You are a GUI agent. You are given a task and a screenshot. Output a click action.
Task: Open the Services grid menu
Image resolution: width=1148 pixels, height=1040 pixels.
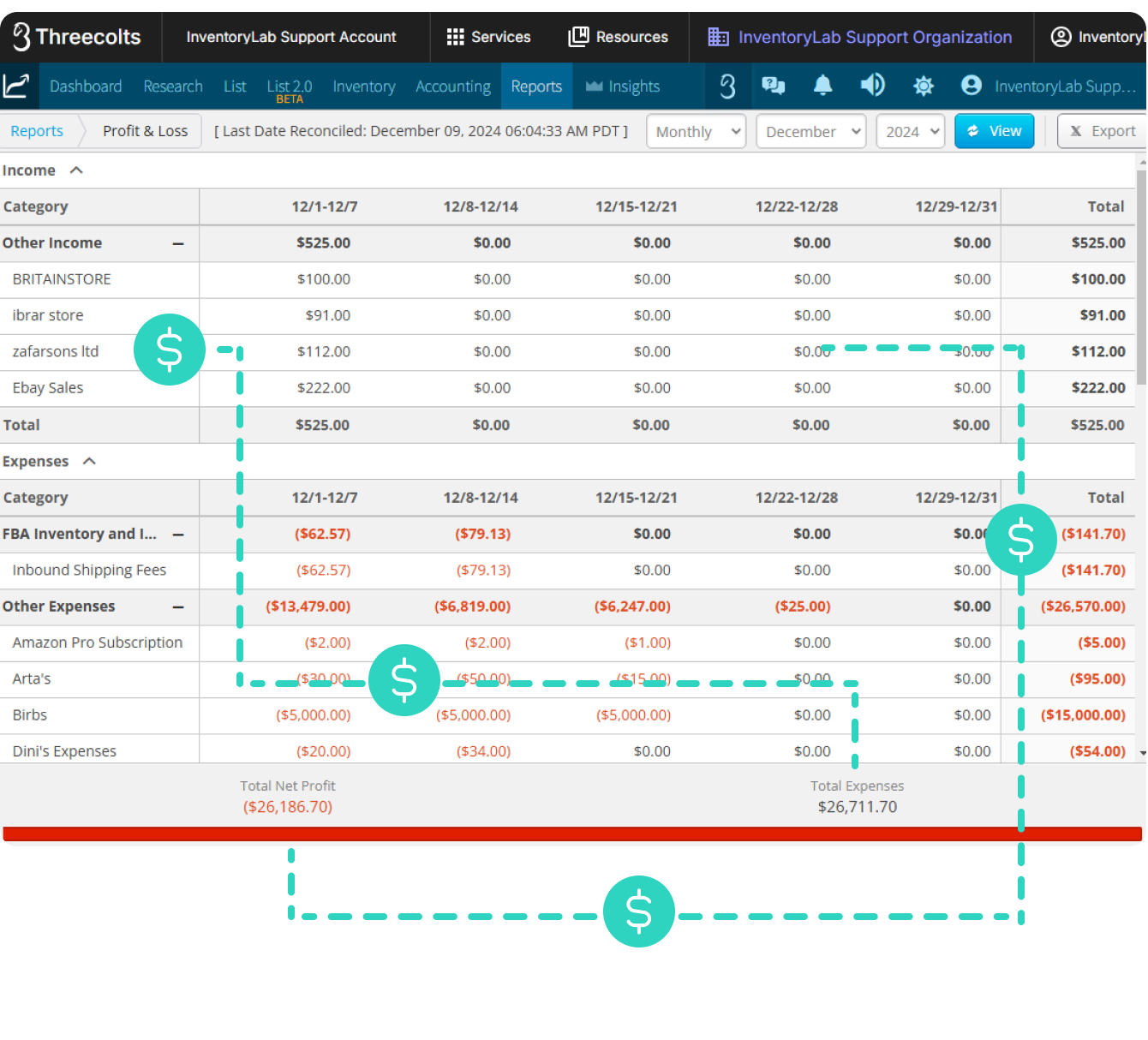tap(488, 37)
